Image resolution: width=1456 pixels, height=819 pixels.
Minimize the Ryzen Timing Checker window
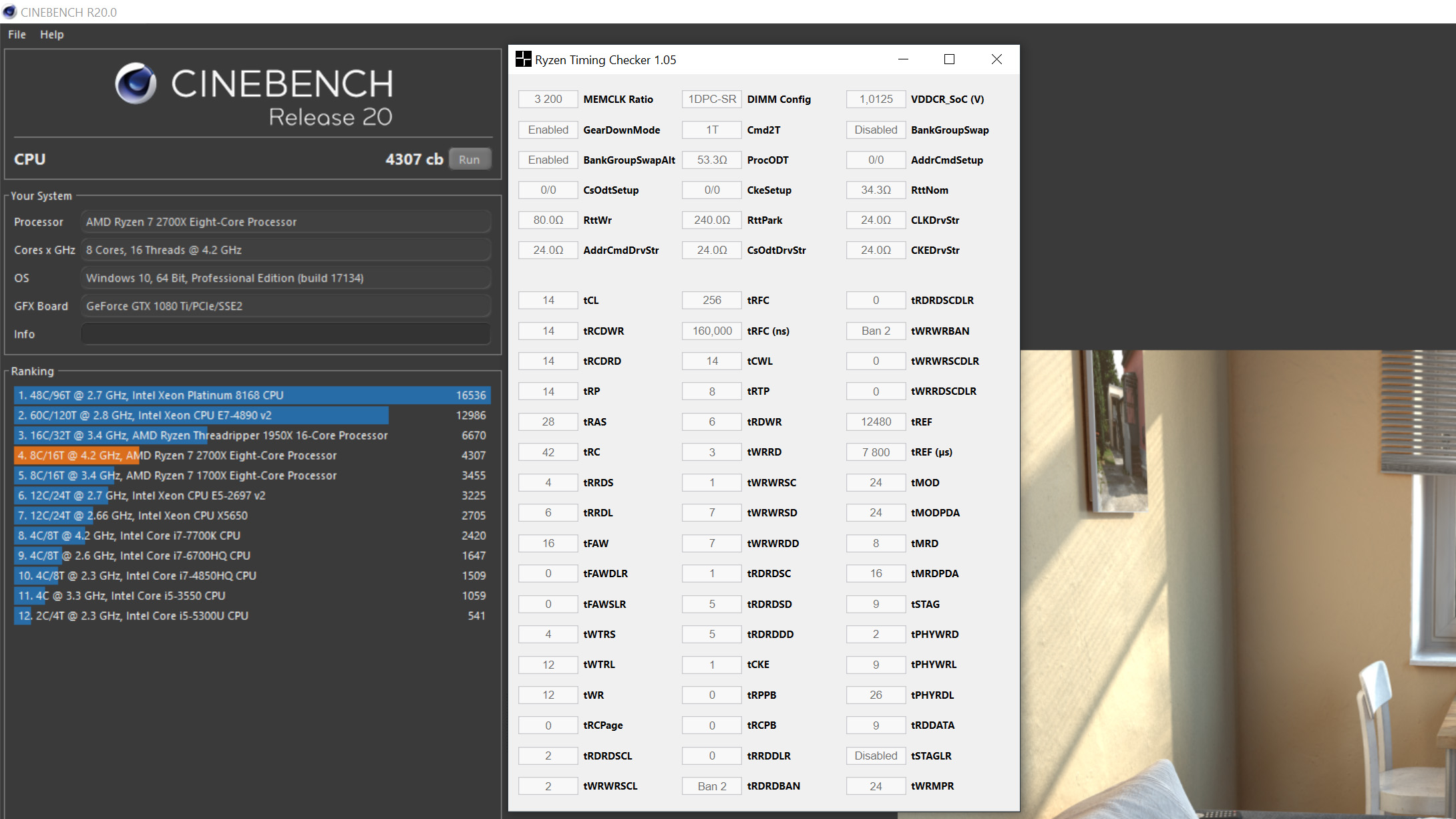point(903,59)
